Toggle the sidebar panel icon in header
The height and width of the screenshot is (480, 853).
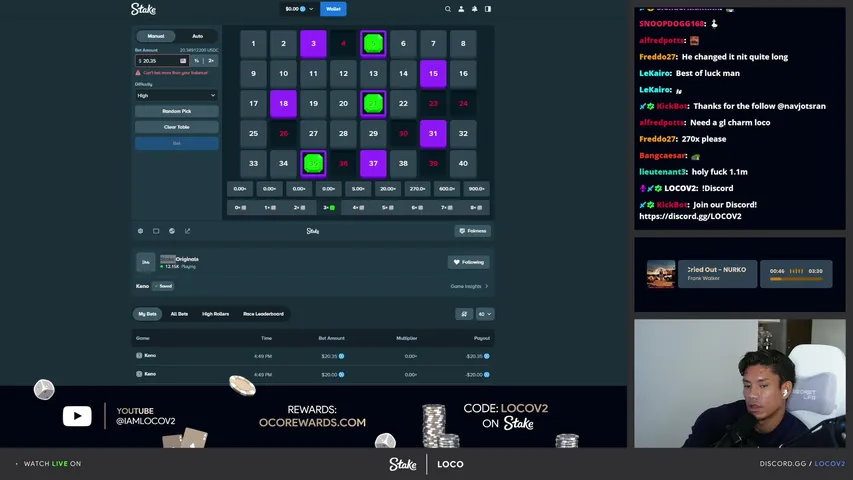coord(488,9)
